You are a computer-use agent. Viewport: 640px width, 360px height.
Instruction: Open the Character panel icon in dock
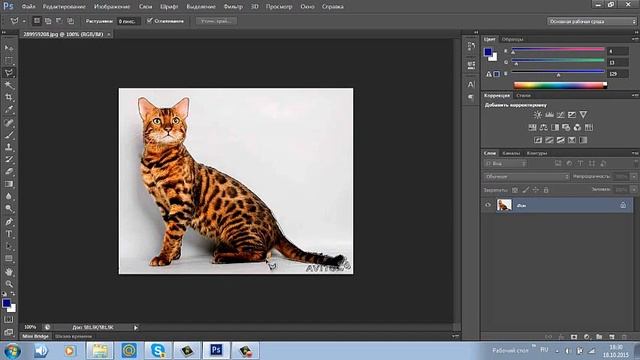[471, 84]
